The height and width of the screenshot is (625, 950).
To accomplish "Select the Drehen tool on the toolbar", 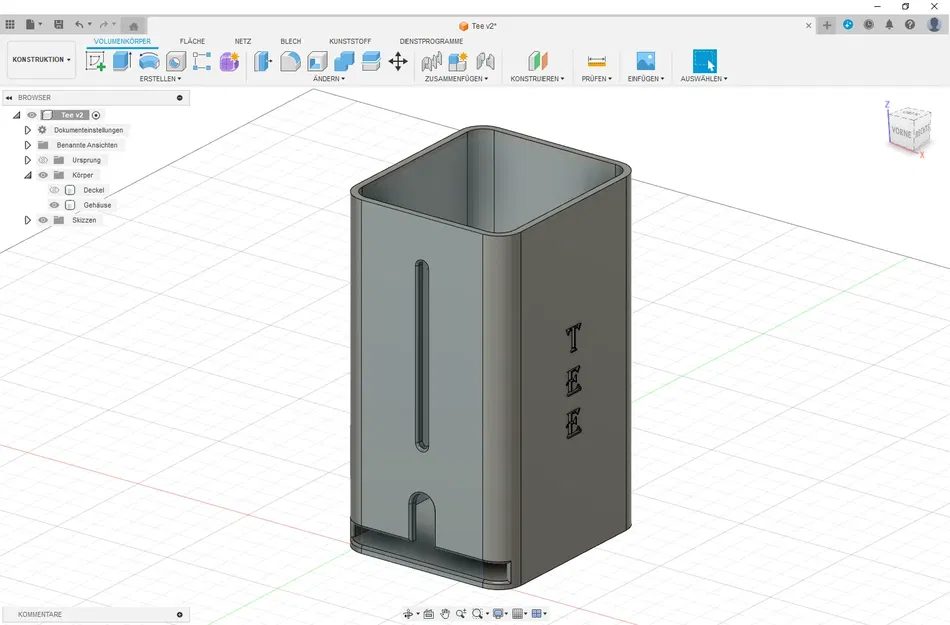I will point(148,60).
